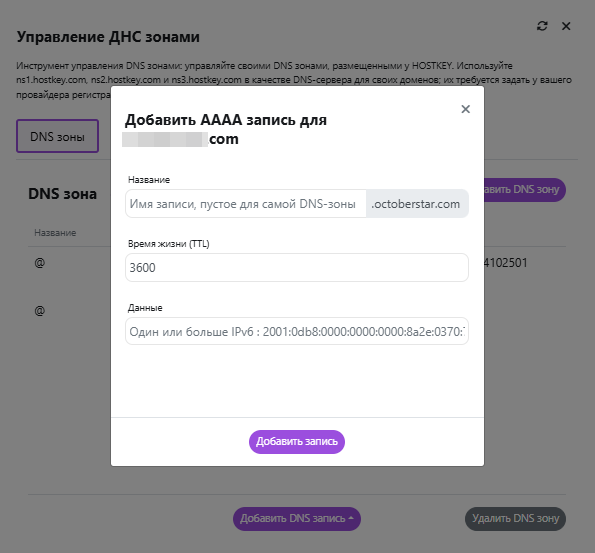Click the caret arrow on Добавить DNS запись
Viewport: 595px width, 553px height.
pos(351,518)
